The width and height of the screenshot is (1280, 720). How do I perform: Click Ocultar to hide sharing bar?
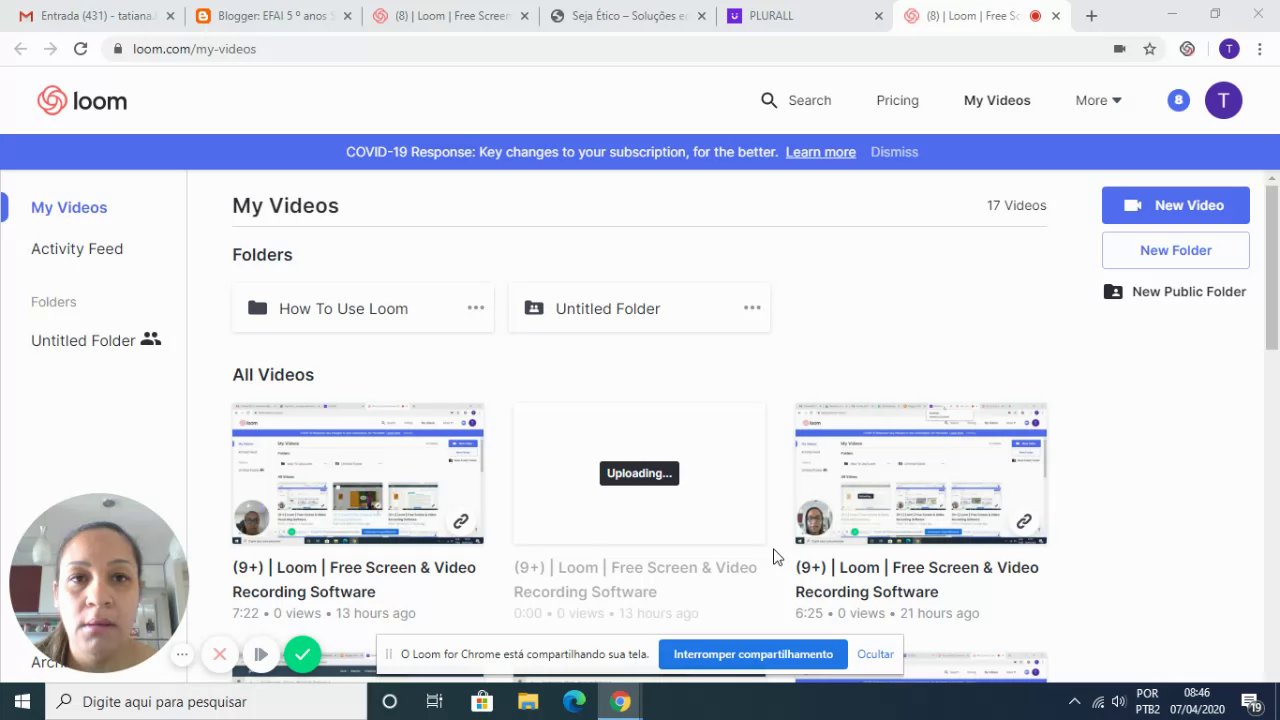(875, 654)
